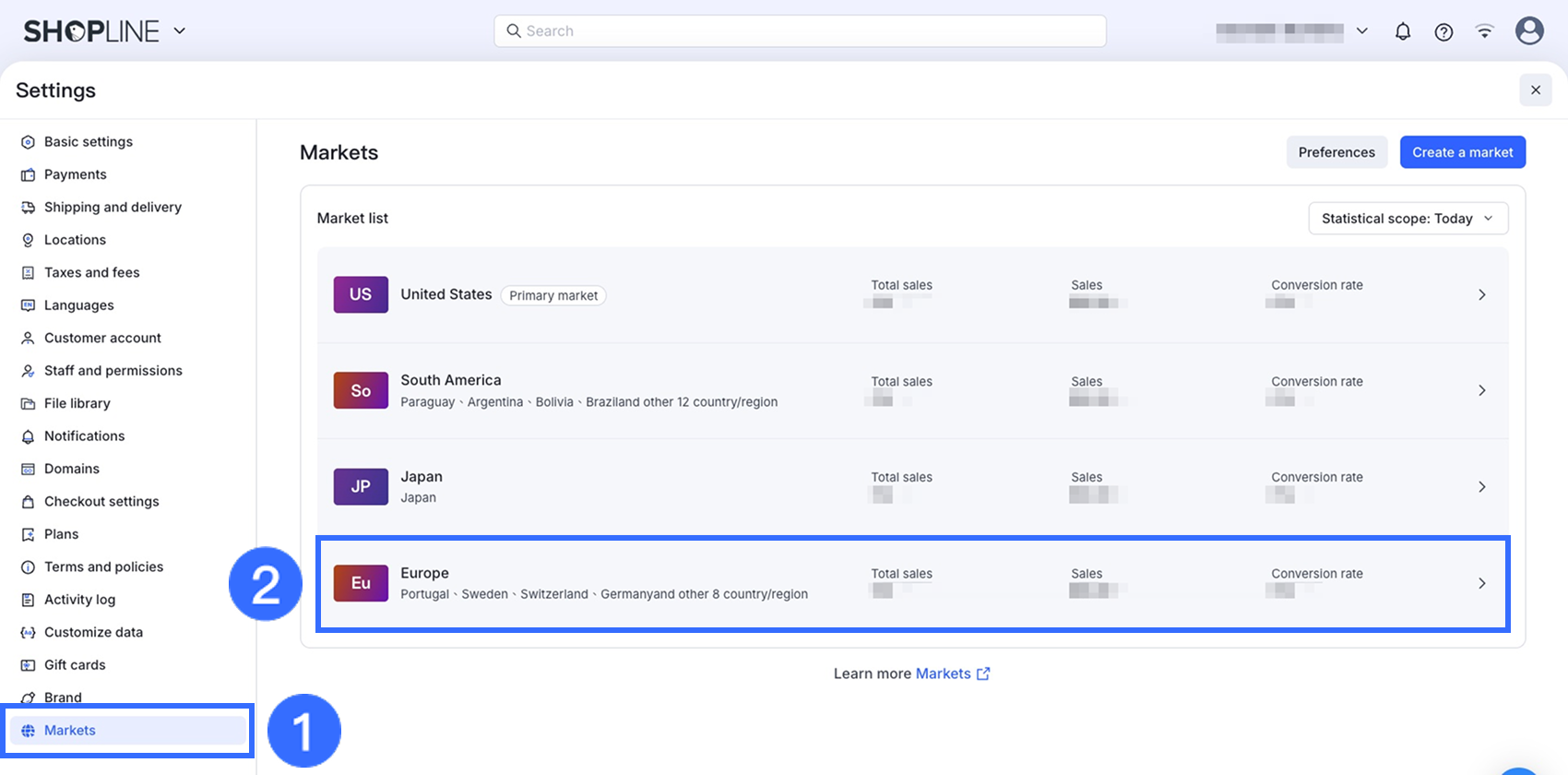Click the JP Japan market badge
The width and height of the screenshot is (1568, 775).
tap(361, 487)
